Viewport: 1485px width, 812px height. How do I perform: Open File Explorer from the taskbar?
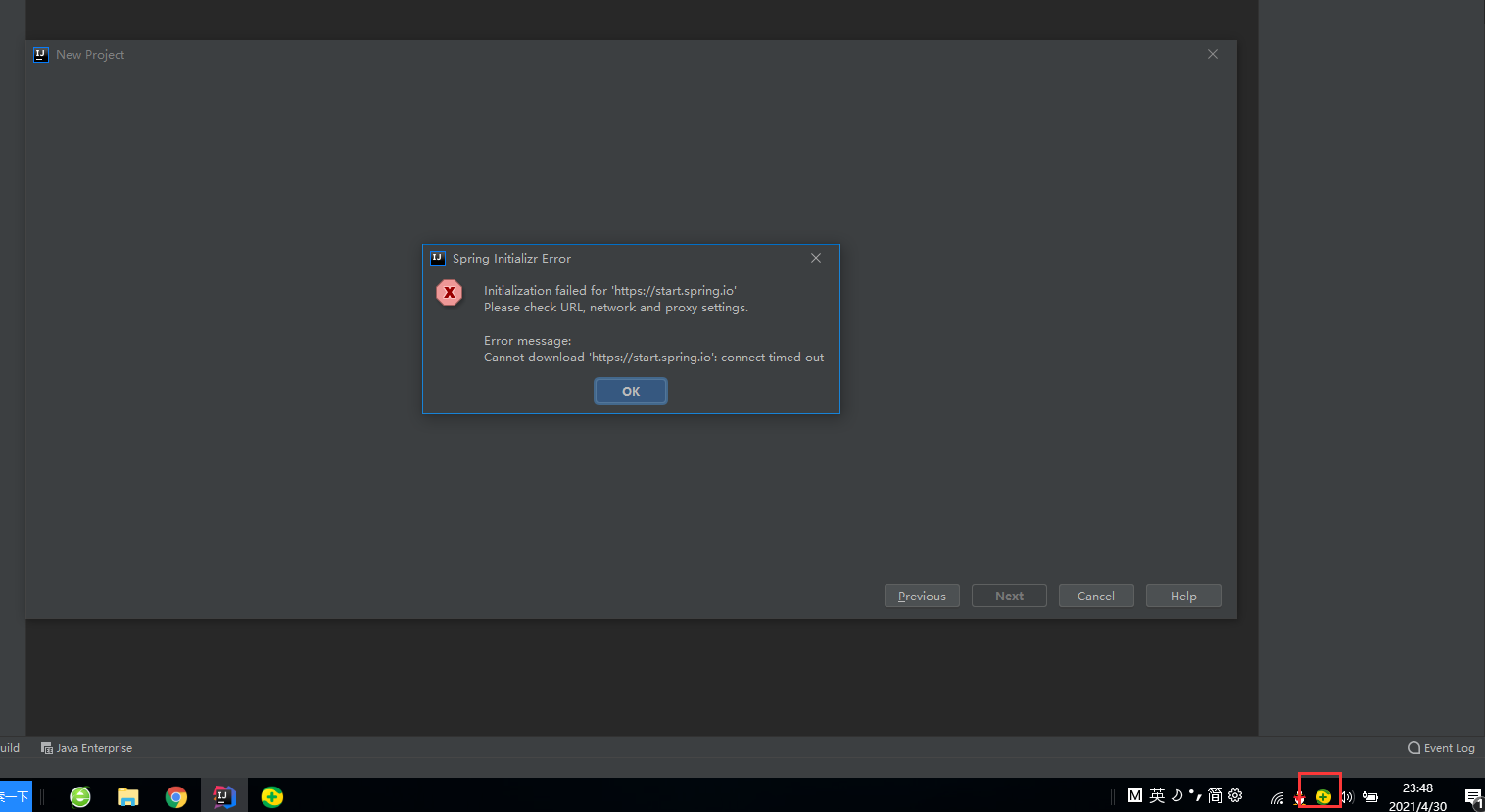[128, 796]
